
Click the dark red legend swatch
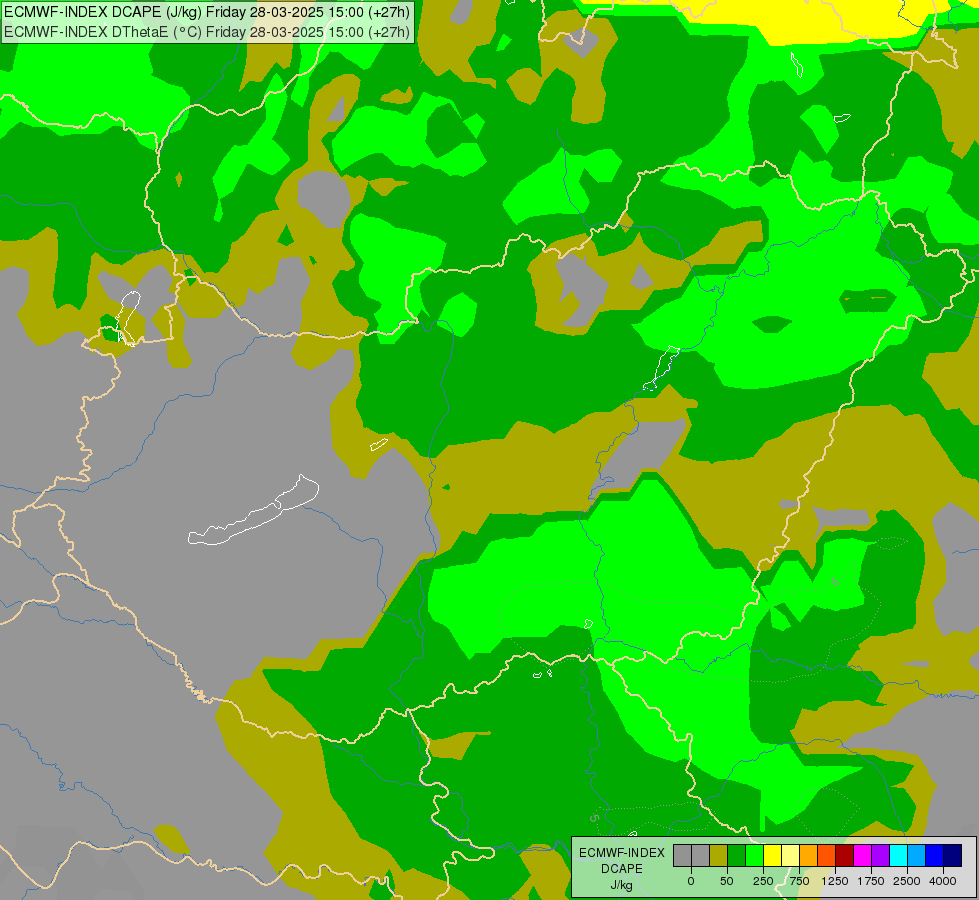845,855
